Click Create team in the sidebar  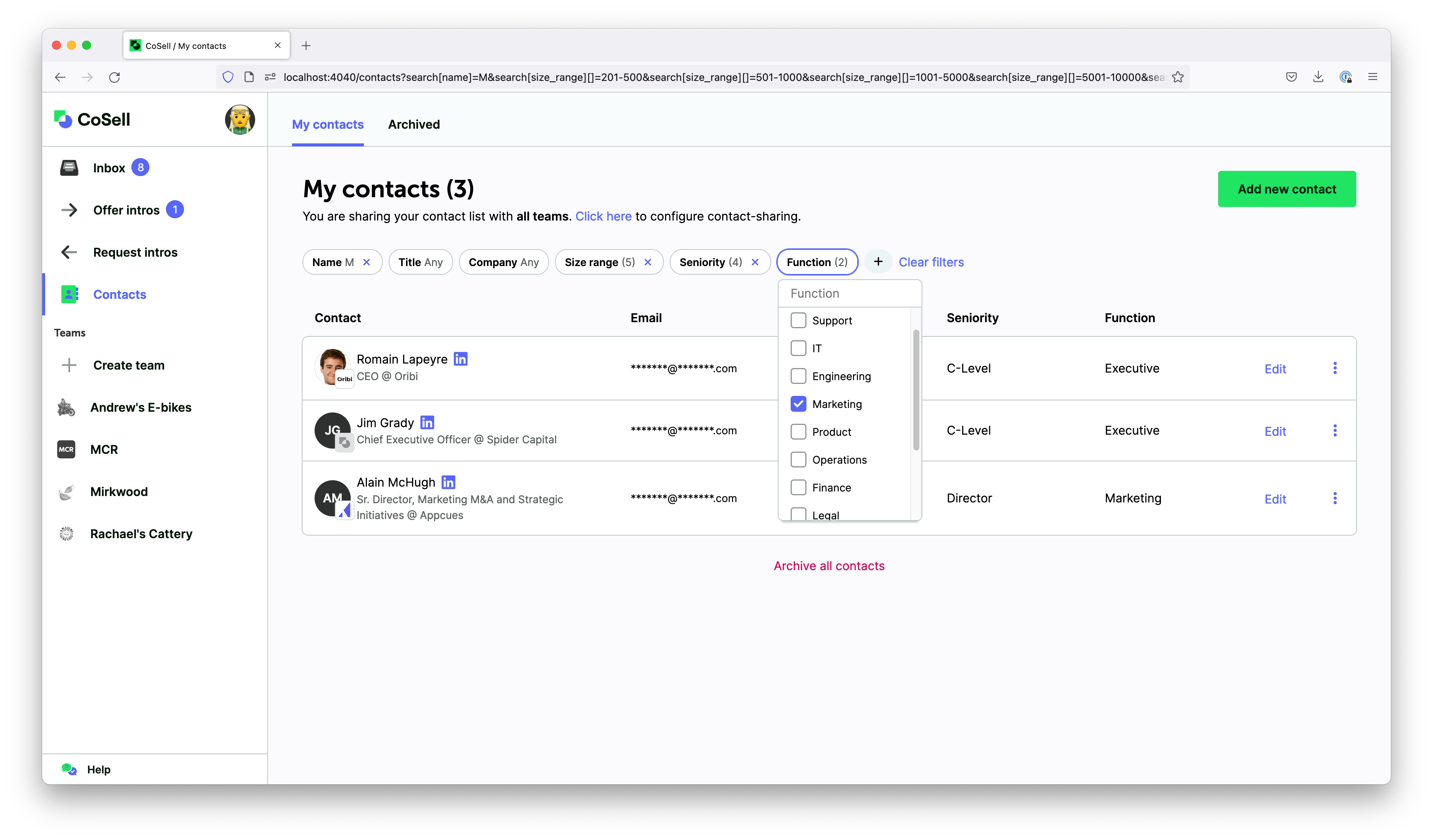click(129, 365)
